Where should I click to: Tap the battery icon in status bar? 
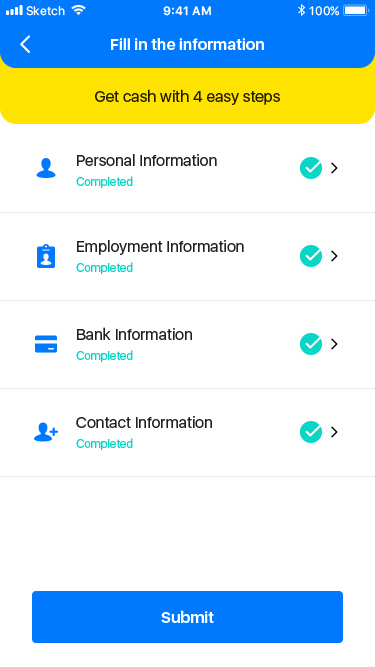tap(356, 10)
